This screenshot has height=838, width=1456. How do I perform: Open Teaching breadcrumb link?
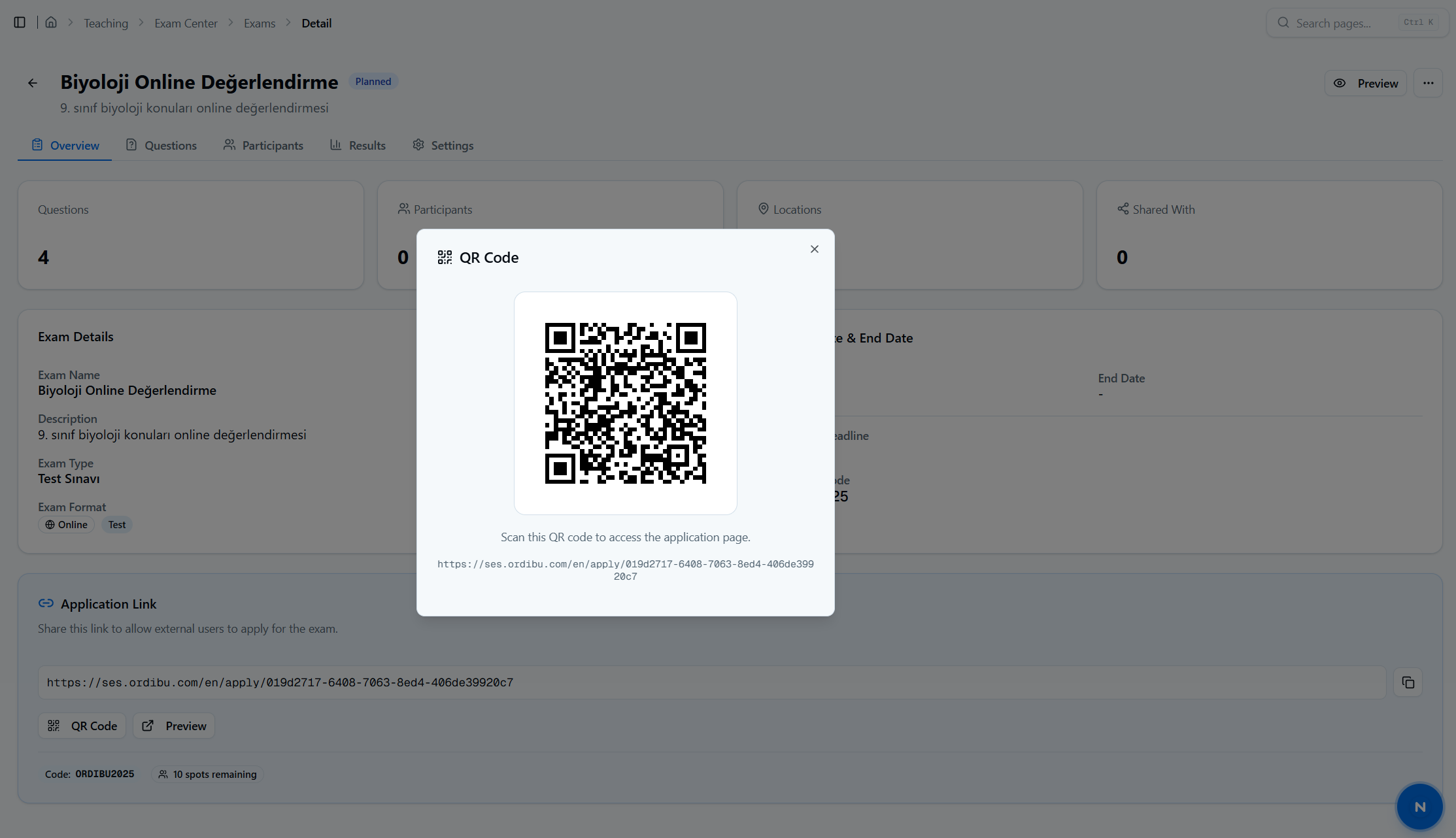tap(106, 24)
